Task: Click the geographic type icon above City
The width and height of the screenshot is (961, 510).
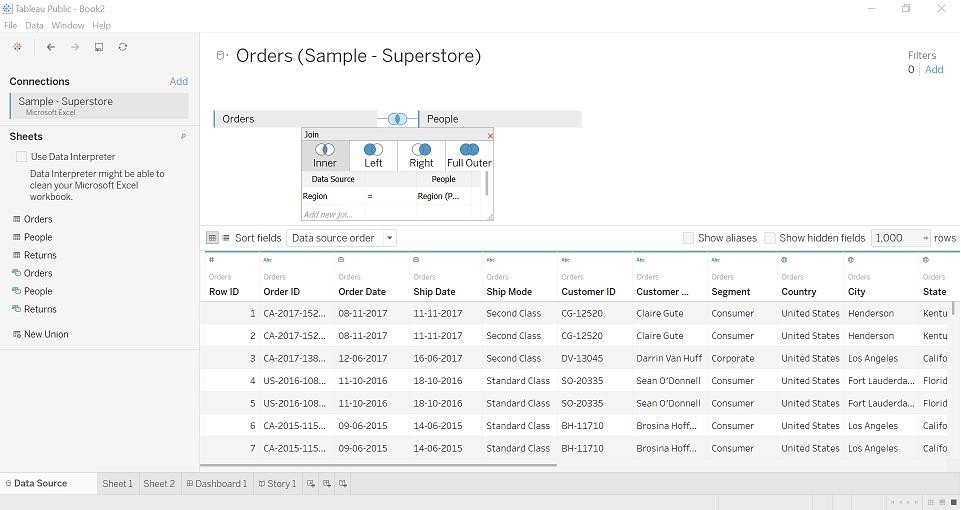Action: tap(851, 260)
